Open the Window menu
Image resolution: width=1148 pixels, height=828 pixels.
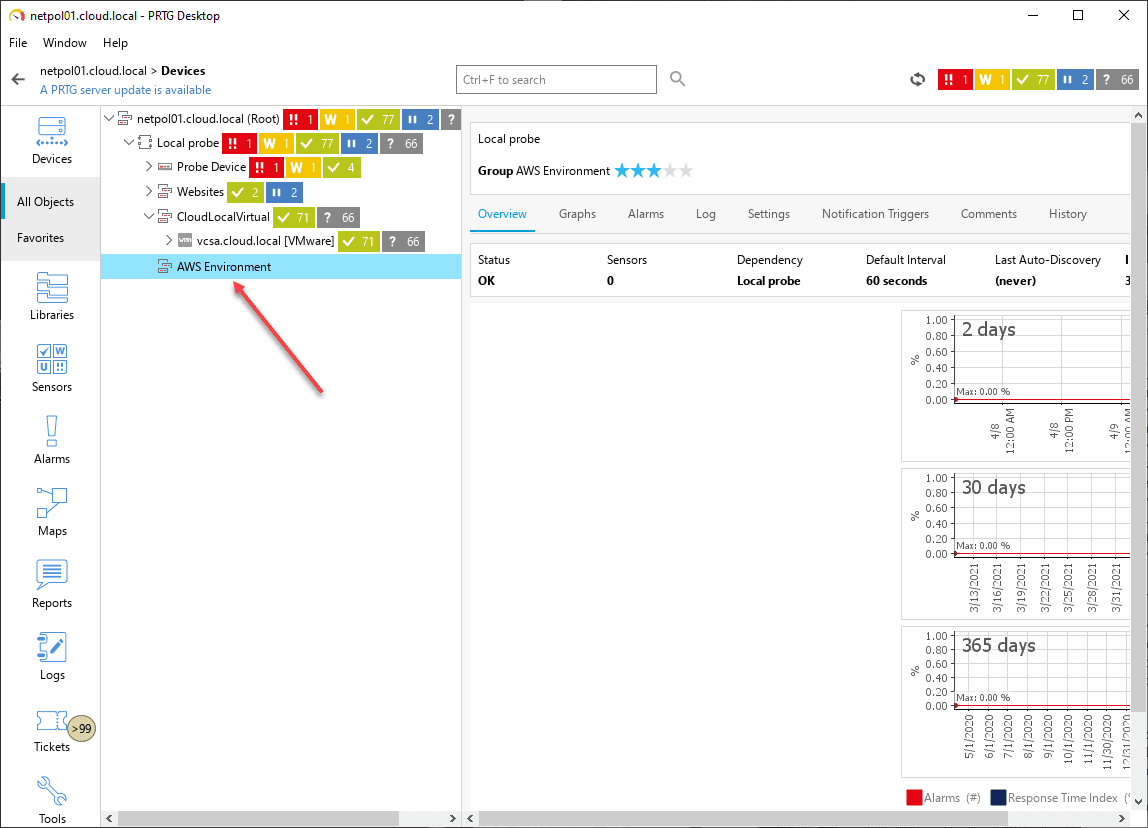(64, 42)
